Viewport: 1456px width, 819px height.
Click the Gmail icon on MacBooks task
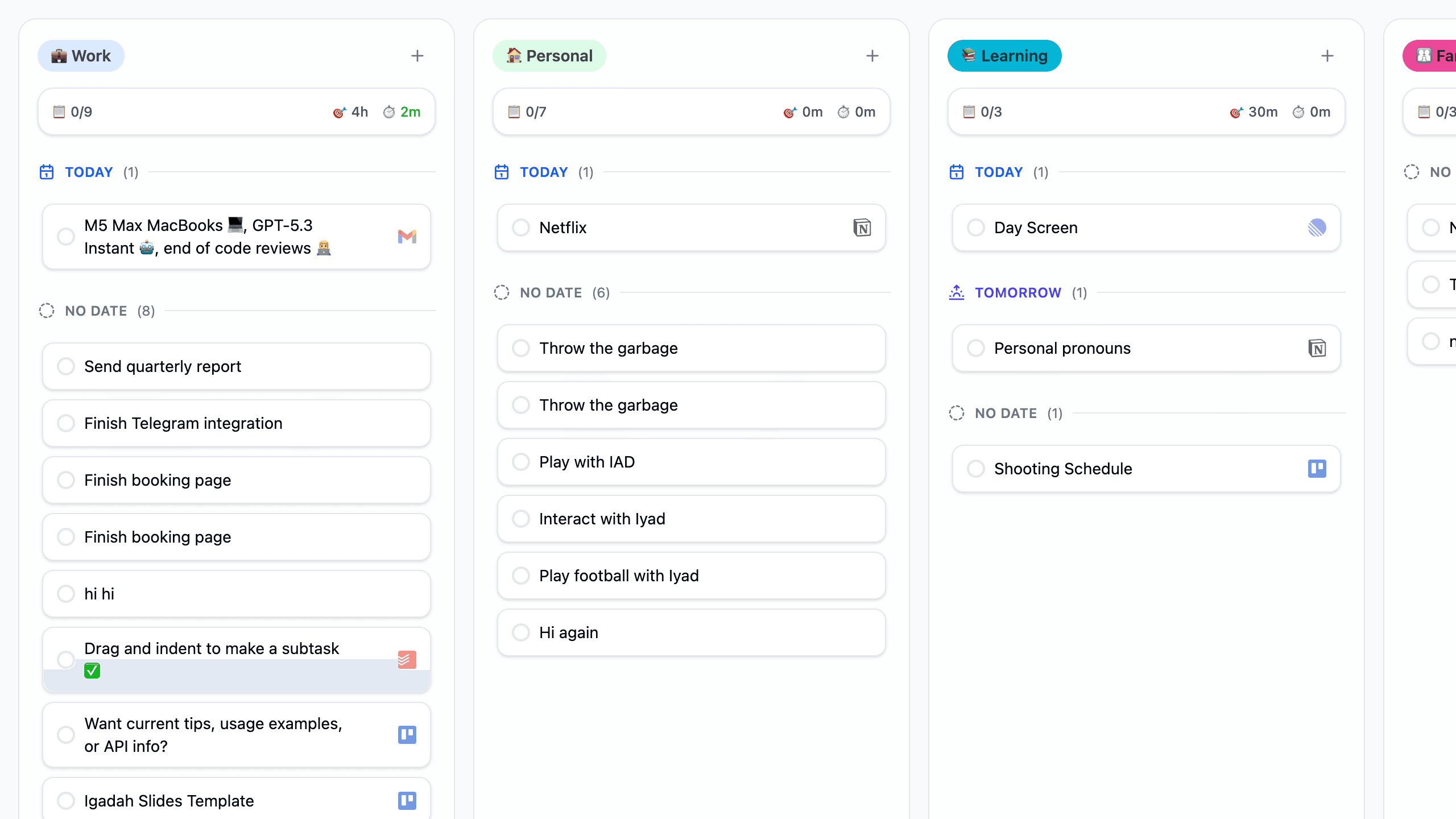coord(407,237)
